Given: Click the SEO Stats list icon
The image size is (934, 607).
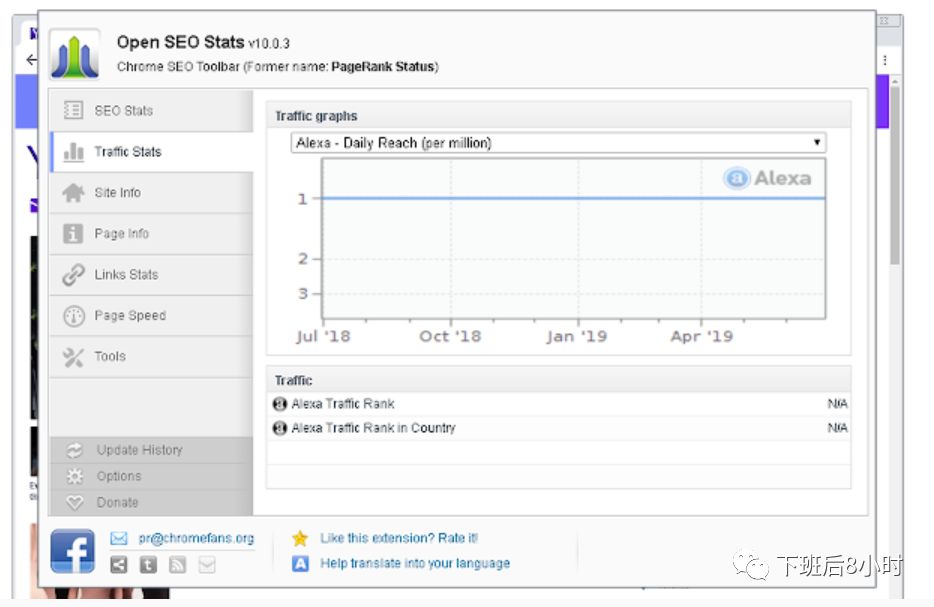Looking at the screenshot, I should coord(73,110).
